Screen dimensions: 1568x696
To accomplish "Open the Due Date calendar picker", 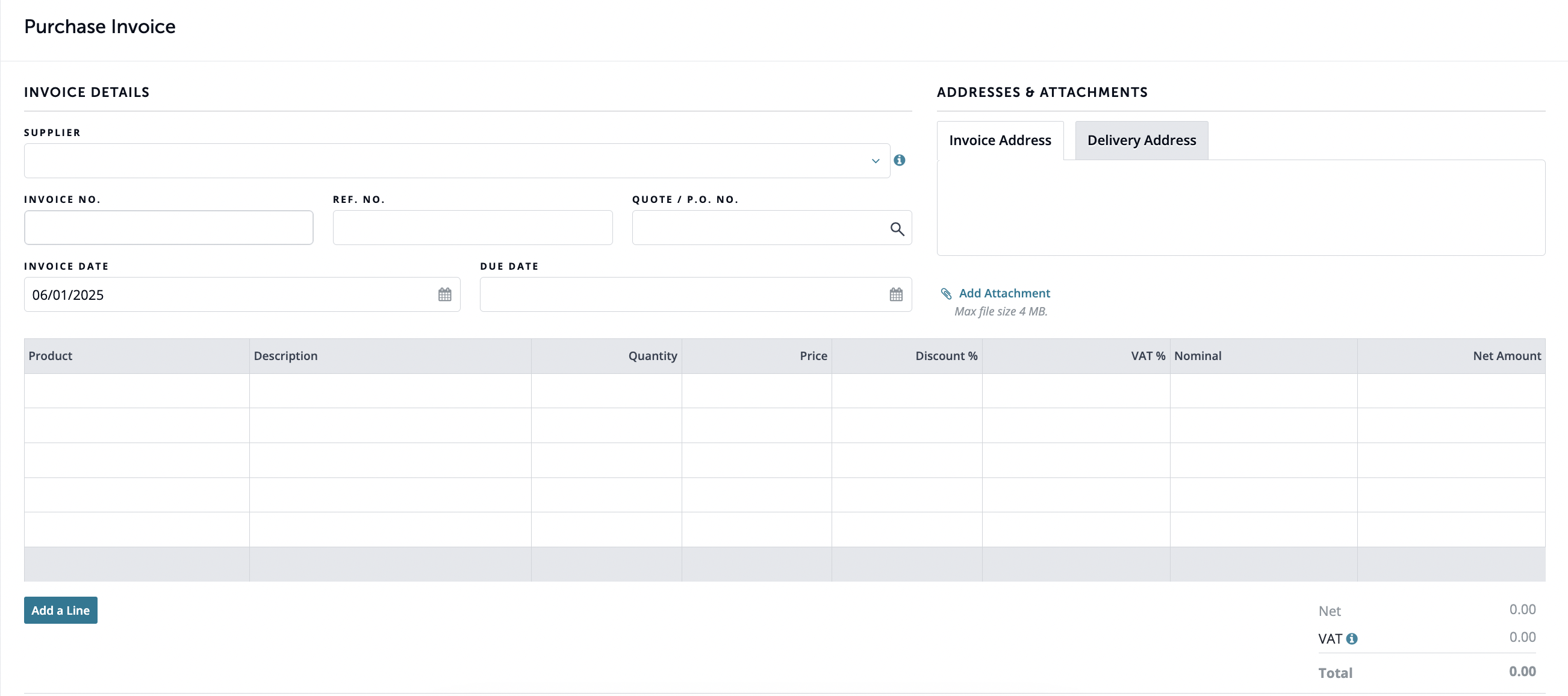I will click(896, 295).
